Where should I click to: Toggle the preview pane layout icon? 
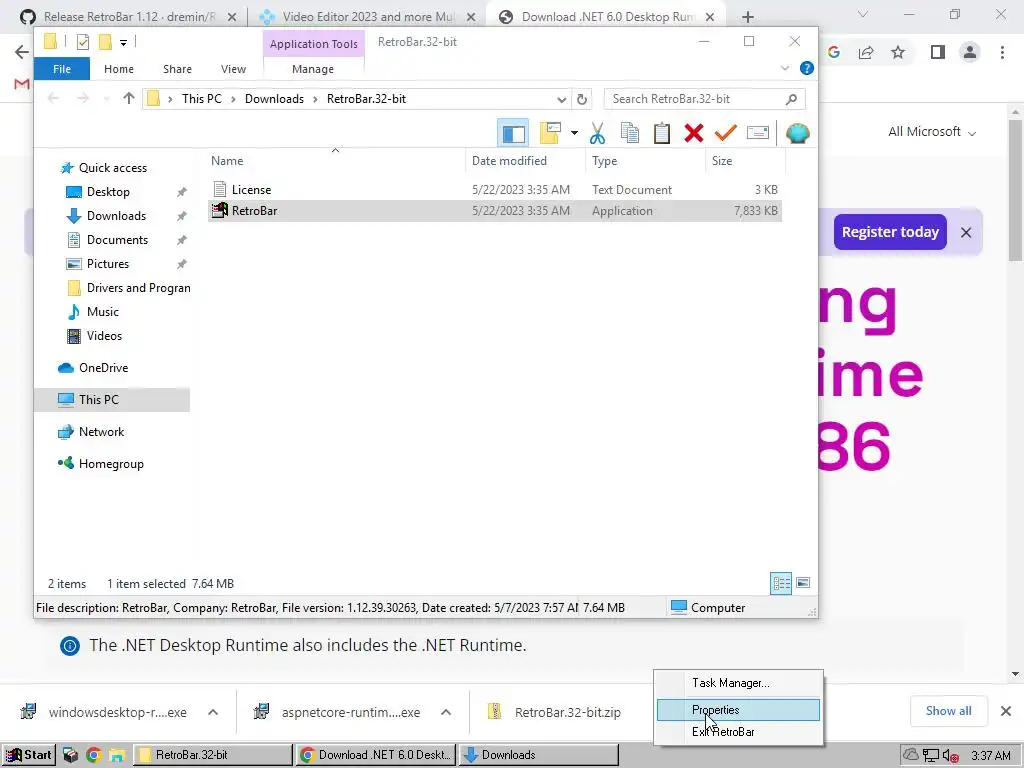(513, 133)
